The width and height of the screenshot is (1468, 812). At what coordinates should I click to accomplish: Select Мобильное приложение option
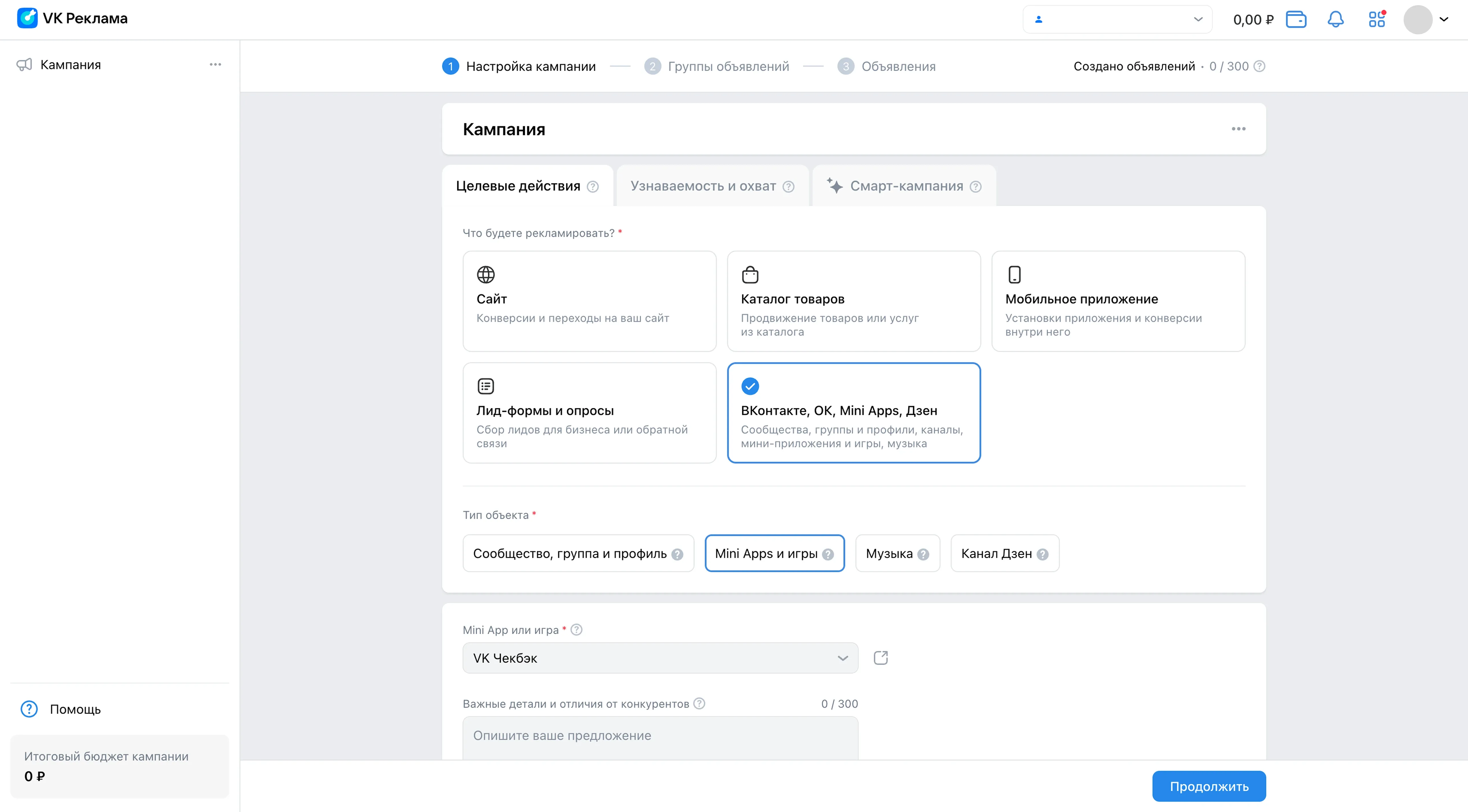tap(1118, 301)
